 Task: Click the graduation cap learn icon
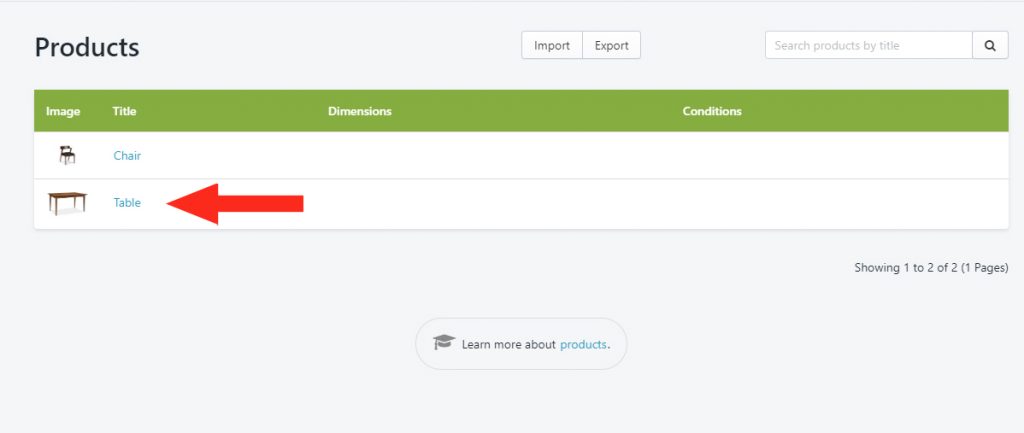click(443, 342)
